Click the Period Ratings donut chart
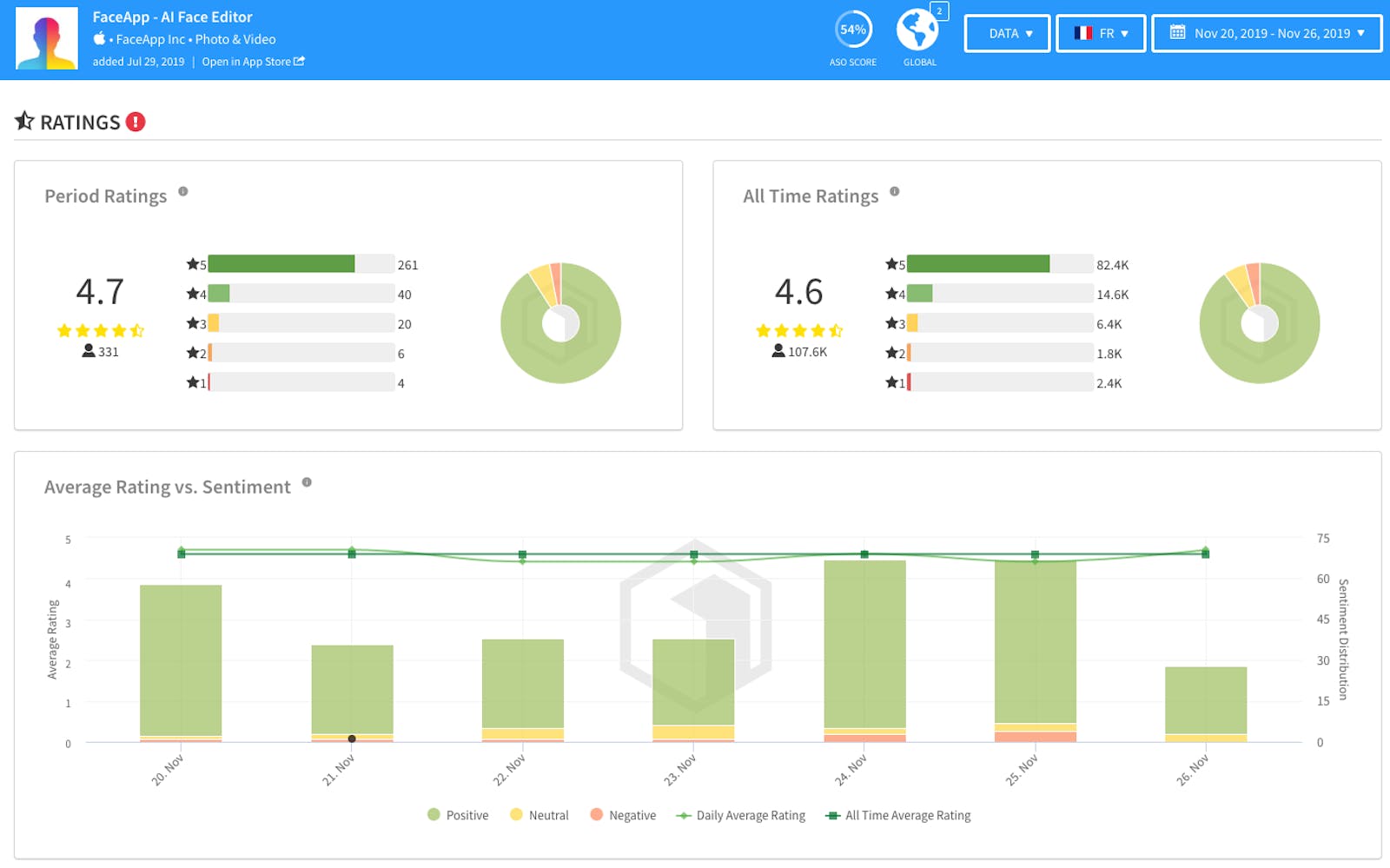 click(561, 323)
